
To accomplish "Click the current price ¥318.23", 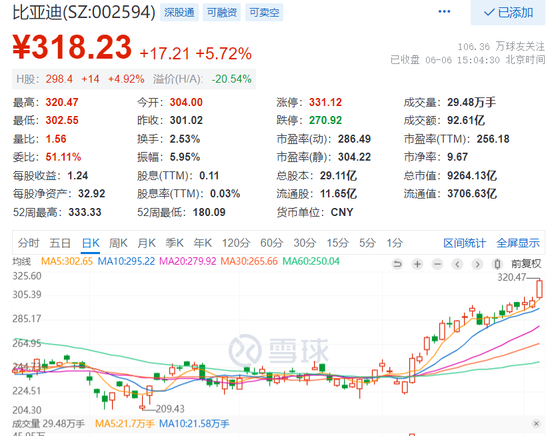I will click(x=72, y=47).
